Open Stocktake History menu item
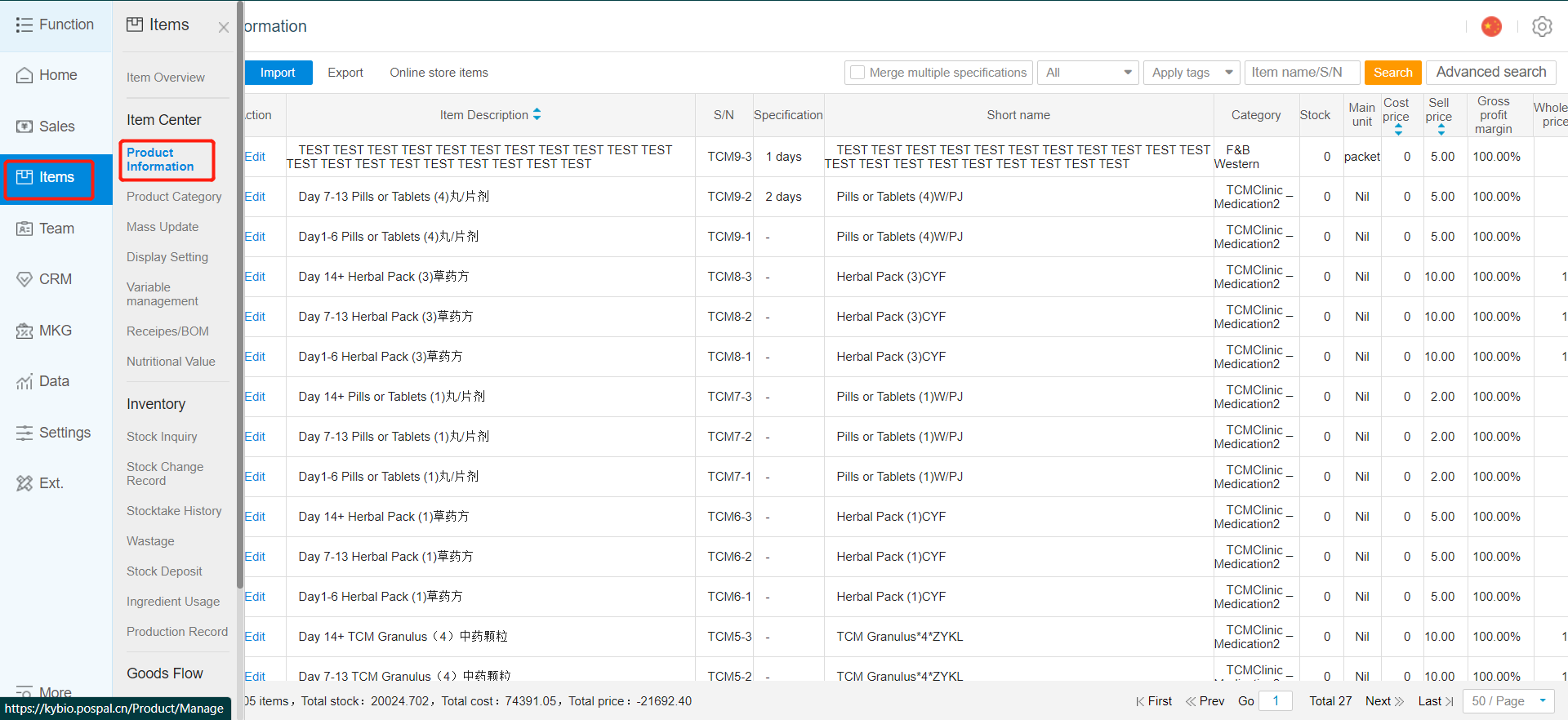The height and width of the screenshot is (720, 1568). tap(174, 511)
